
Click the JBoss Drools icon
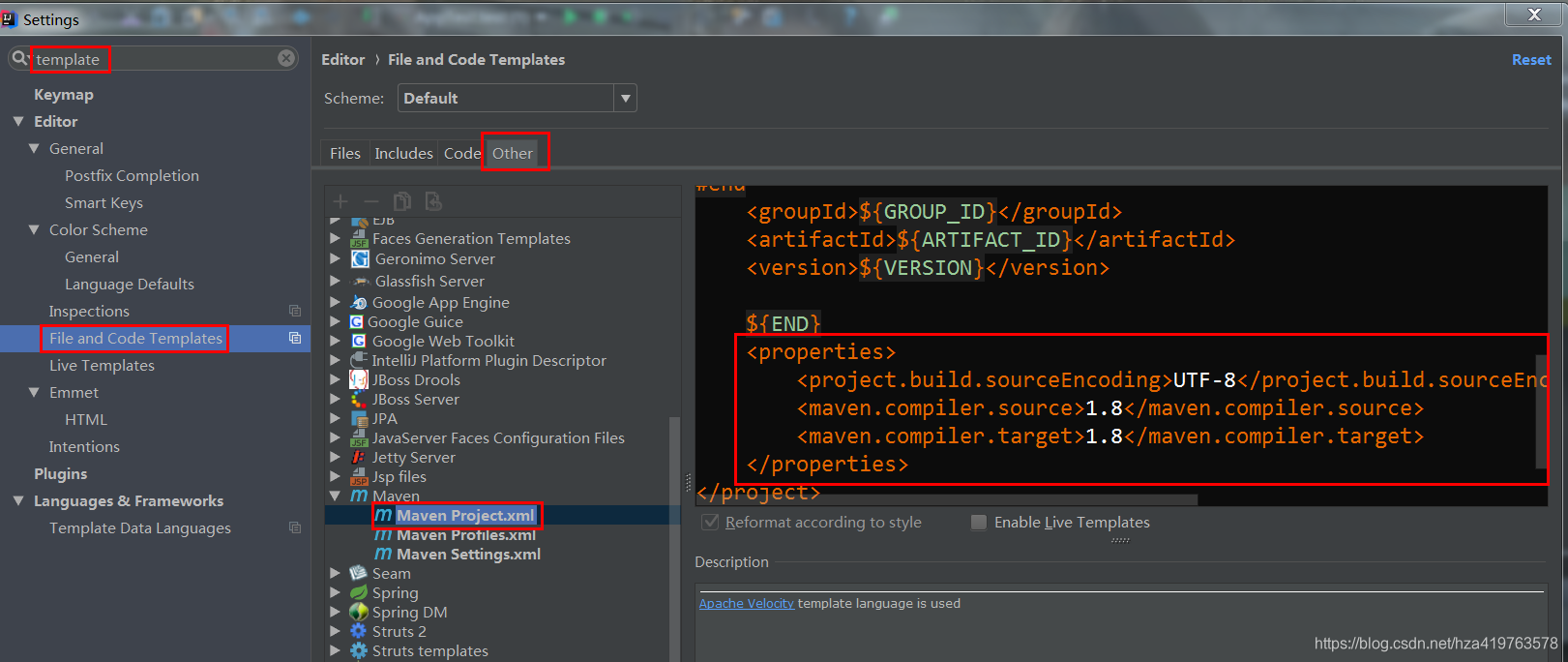click(x=359, y=380)
